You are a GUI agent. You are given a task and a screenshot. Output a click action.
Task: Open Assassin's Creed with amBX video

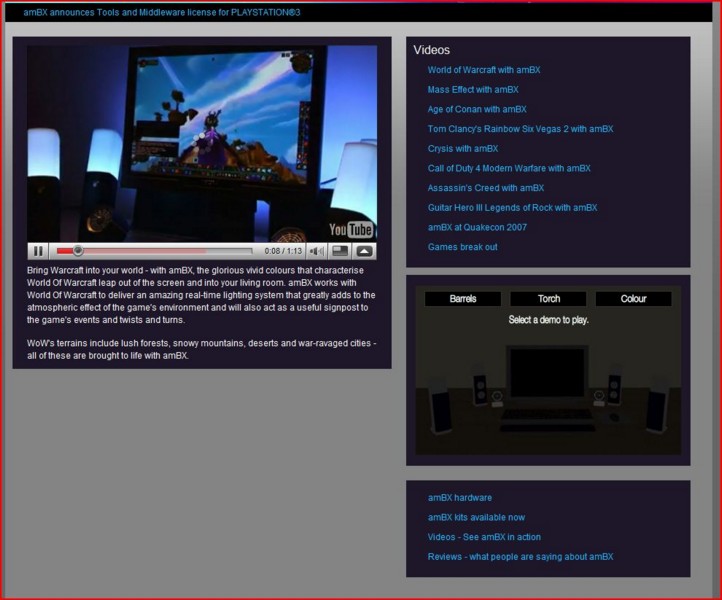(x=486, y=188)
